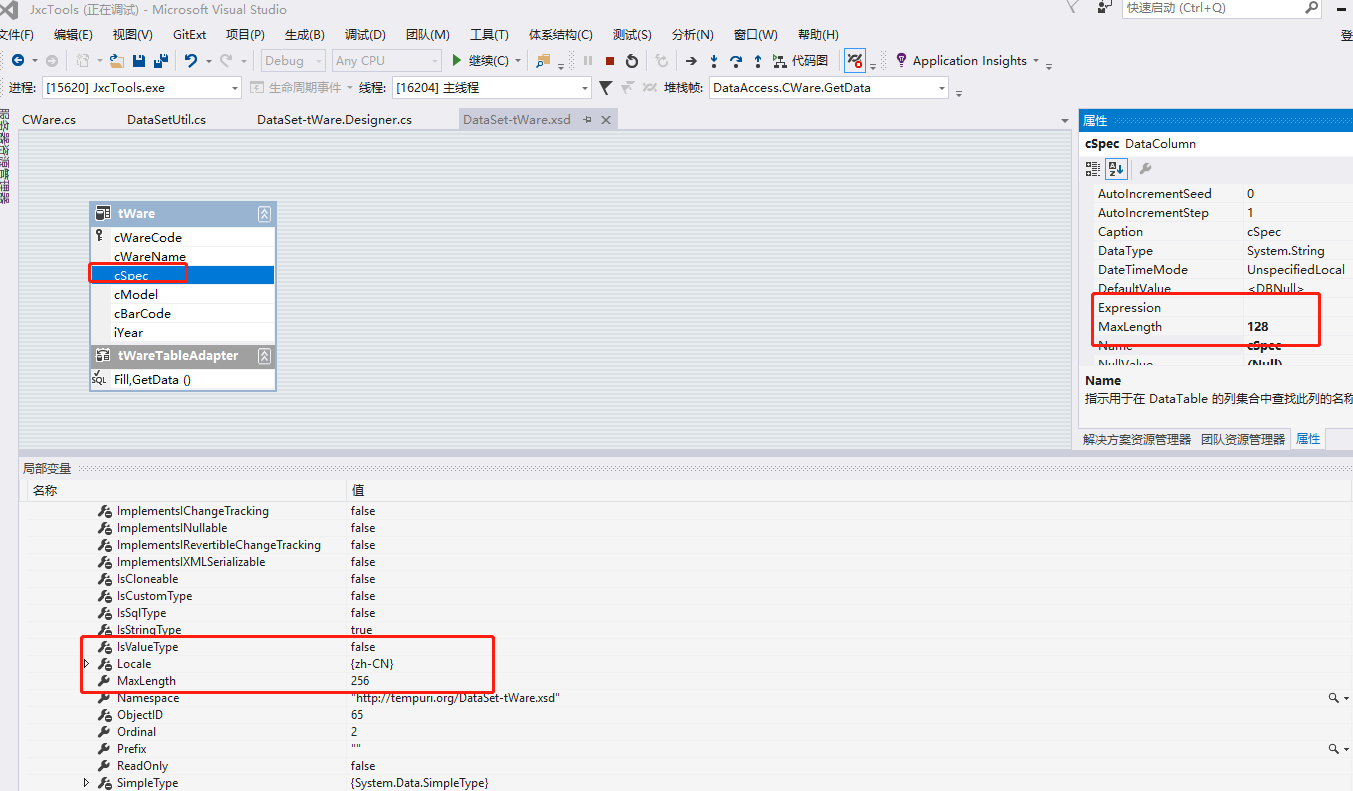Save the current file with disk icon
1353x791 pixels.
coord(139,61)
